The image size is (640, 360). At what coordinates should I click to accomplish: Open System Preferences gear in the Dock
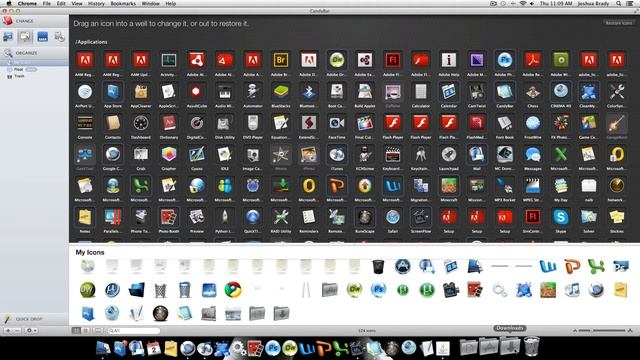238,348
